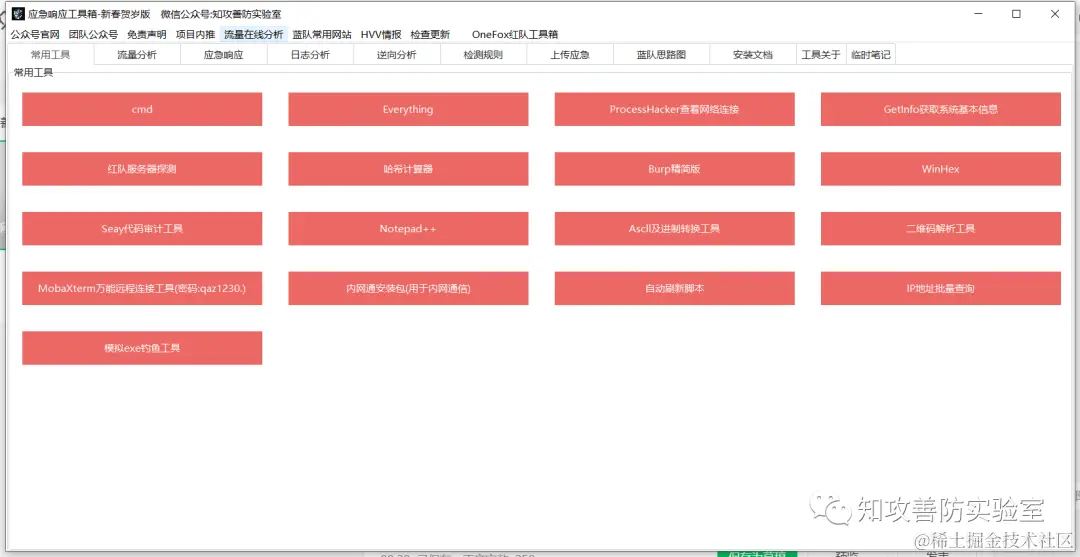Screen dimensions: 1080x557
Task: Open the 项目内推 menu
Action: (196, 34)
